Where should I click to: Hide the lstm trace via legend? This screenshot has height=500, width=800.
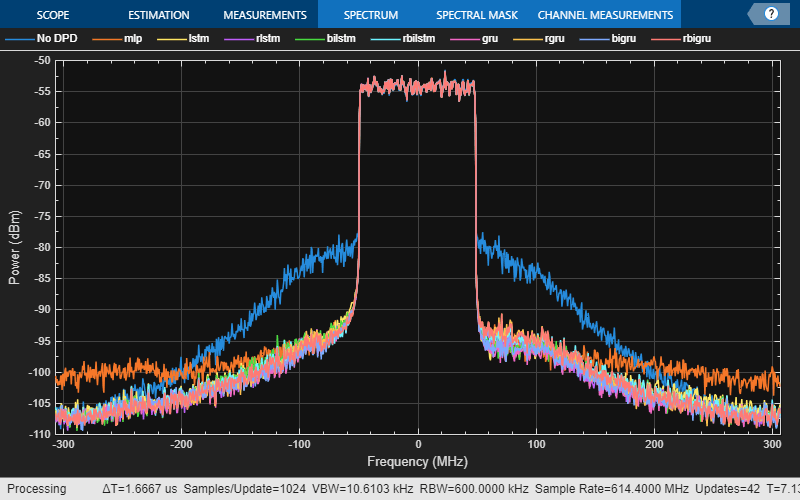pyautogui.click(x=183, y=40)
